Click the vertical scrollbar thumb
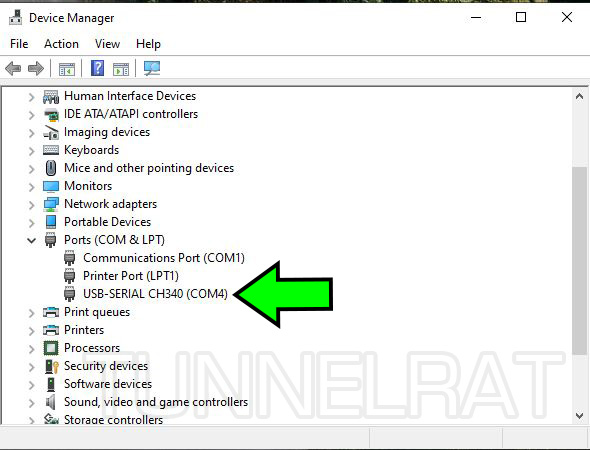590x450 pixels. tap(579, 260)
